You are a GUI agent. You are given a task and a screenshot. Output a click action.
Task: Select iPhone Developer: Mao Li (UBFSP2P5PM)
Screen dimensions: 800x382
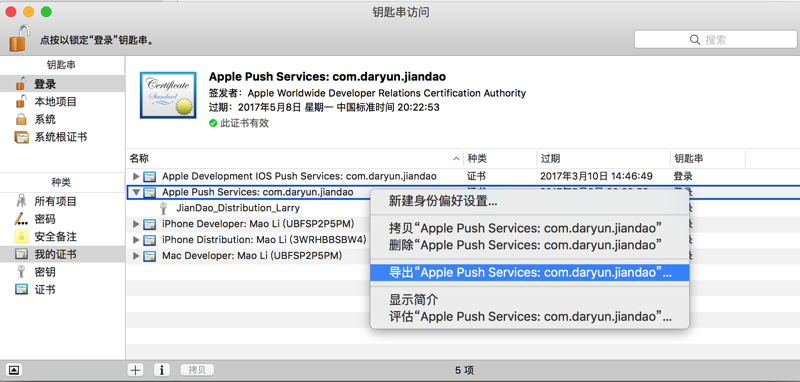258,224
